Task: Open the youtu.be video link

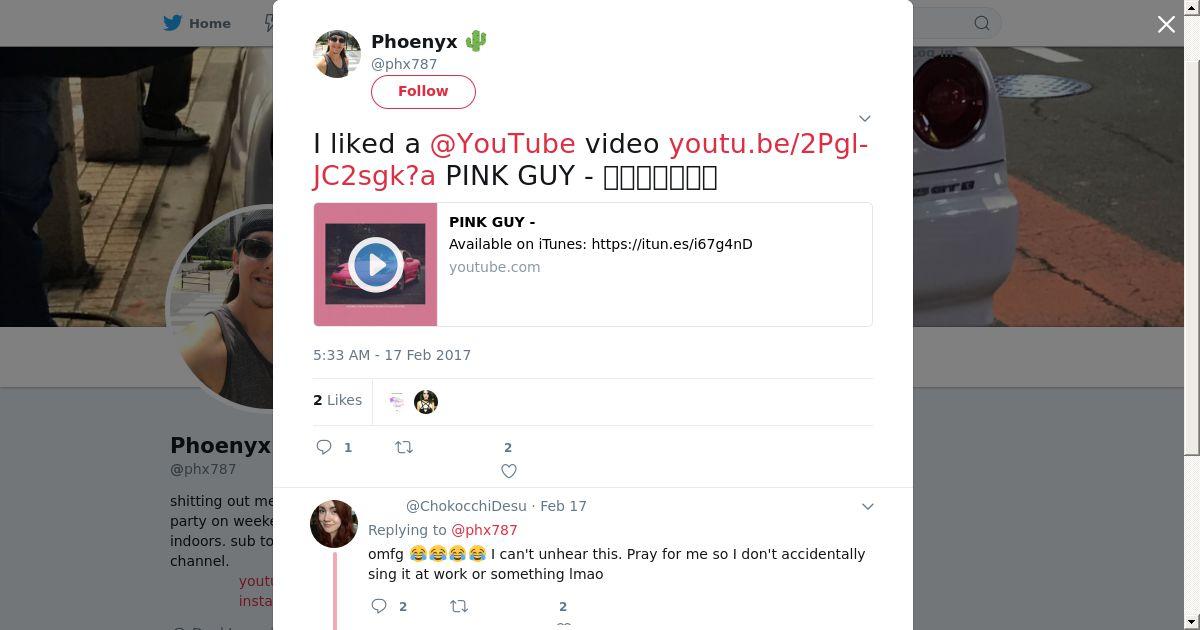Action: (767, 144)
